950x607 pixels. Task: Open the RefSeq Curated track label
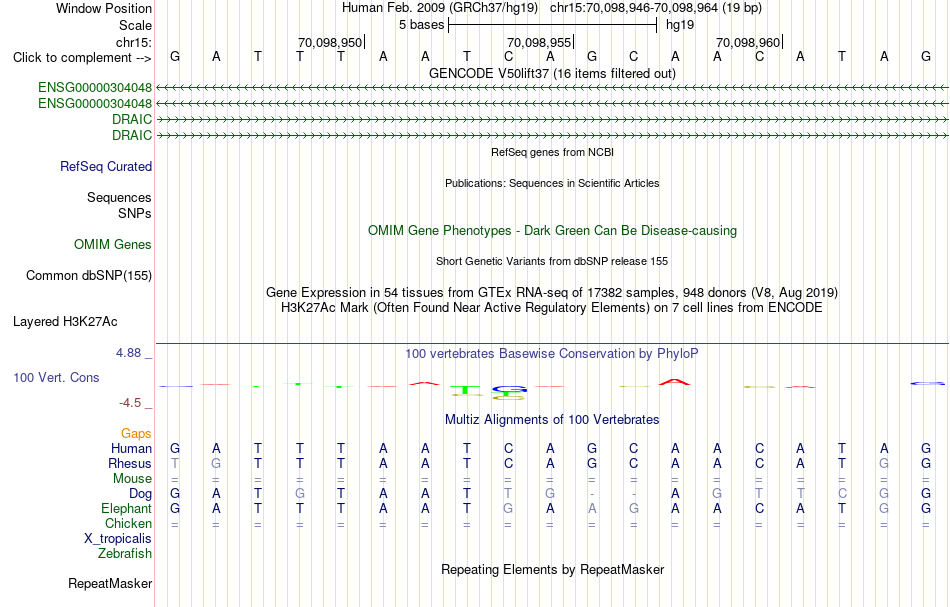[x=106, y=167]
